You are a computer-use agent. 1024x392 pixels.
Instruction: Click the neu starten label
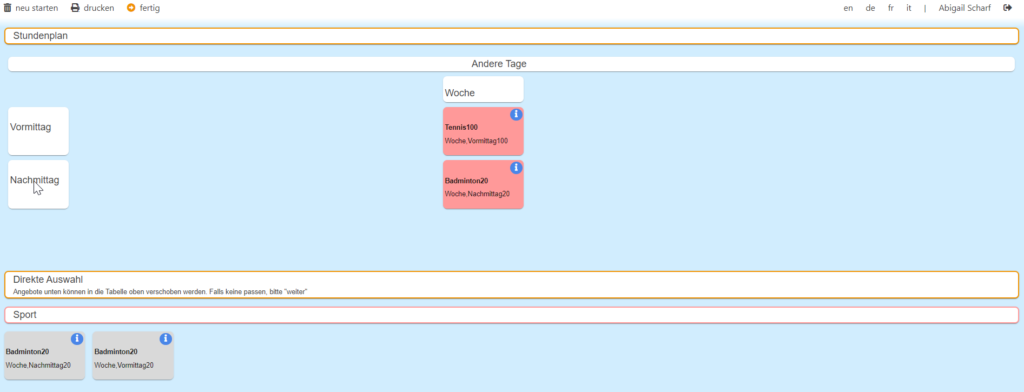(x=37, y=8)
